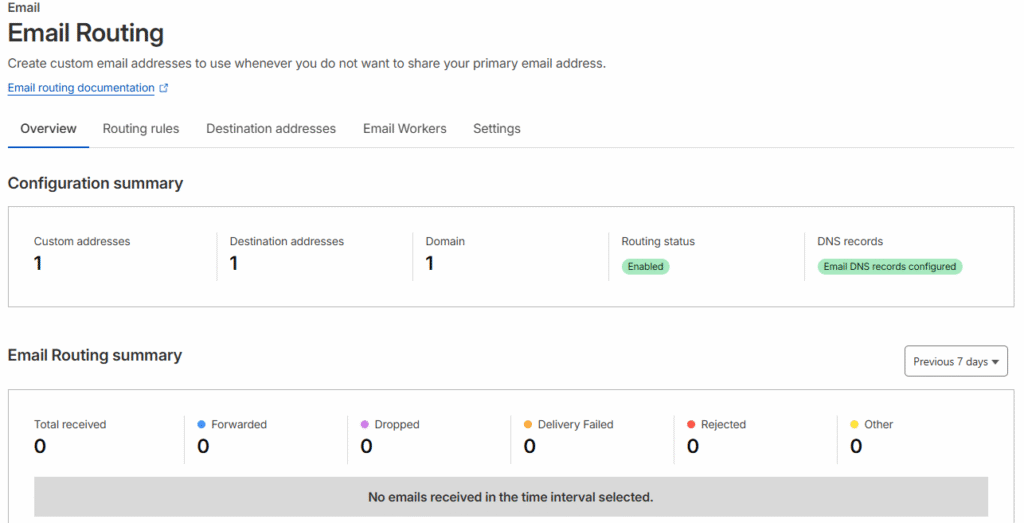Click the Custom addresses label
Viewport: 1024px width, 523px height.
(82, 241)
